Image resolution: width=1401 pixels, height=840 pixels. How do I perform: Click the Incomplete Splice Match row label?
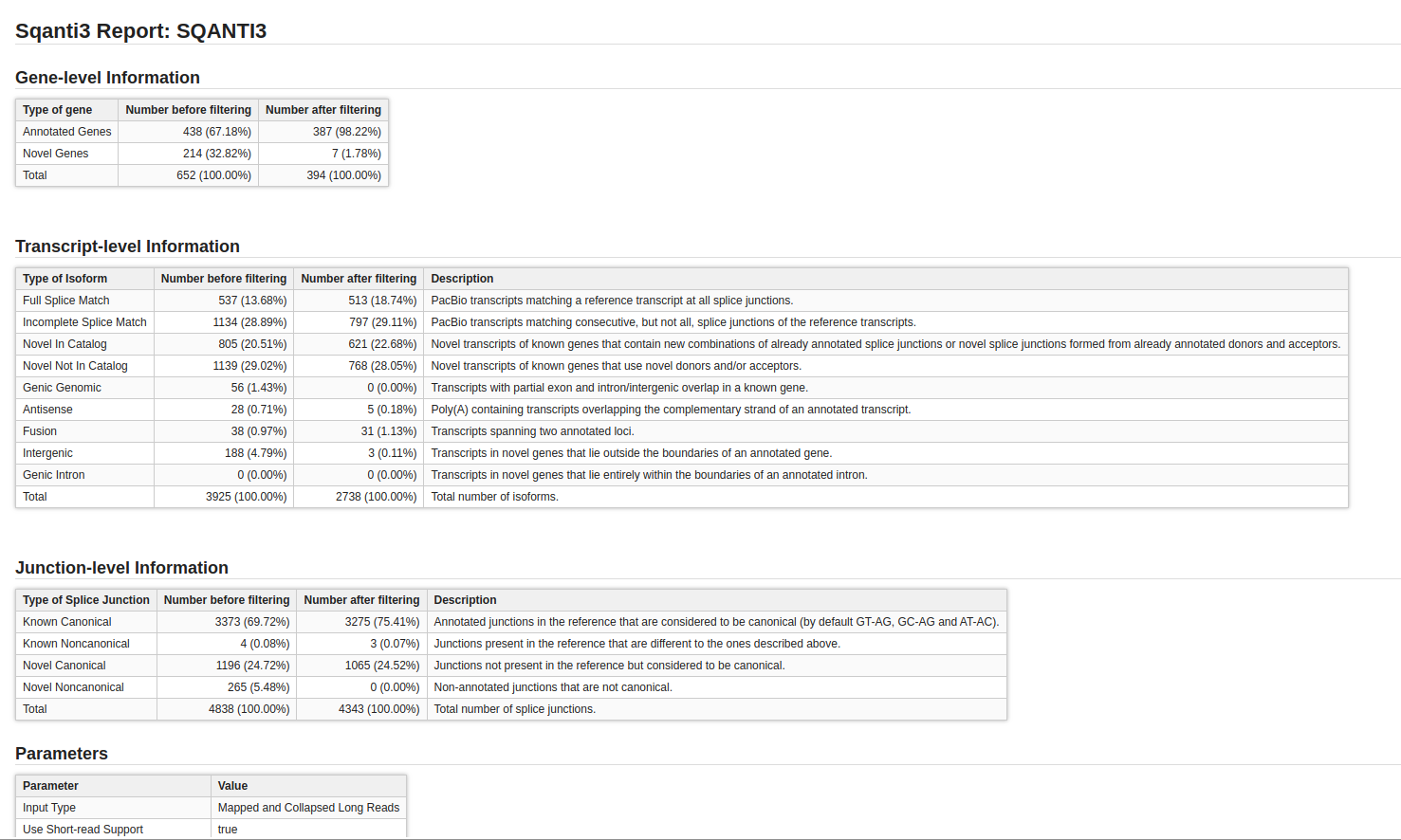[84, 322]
